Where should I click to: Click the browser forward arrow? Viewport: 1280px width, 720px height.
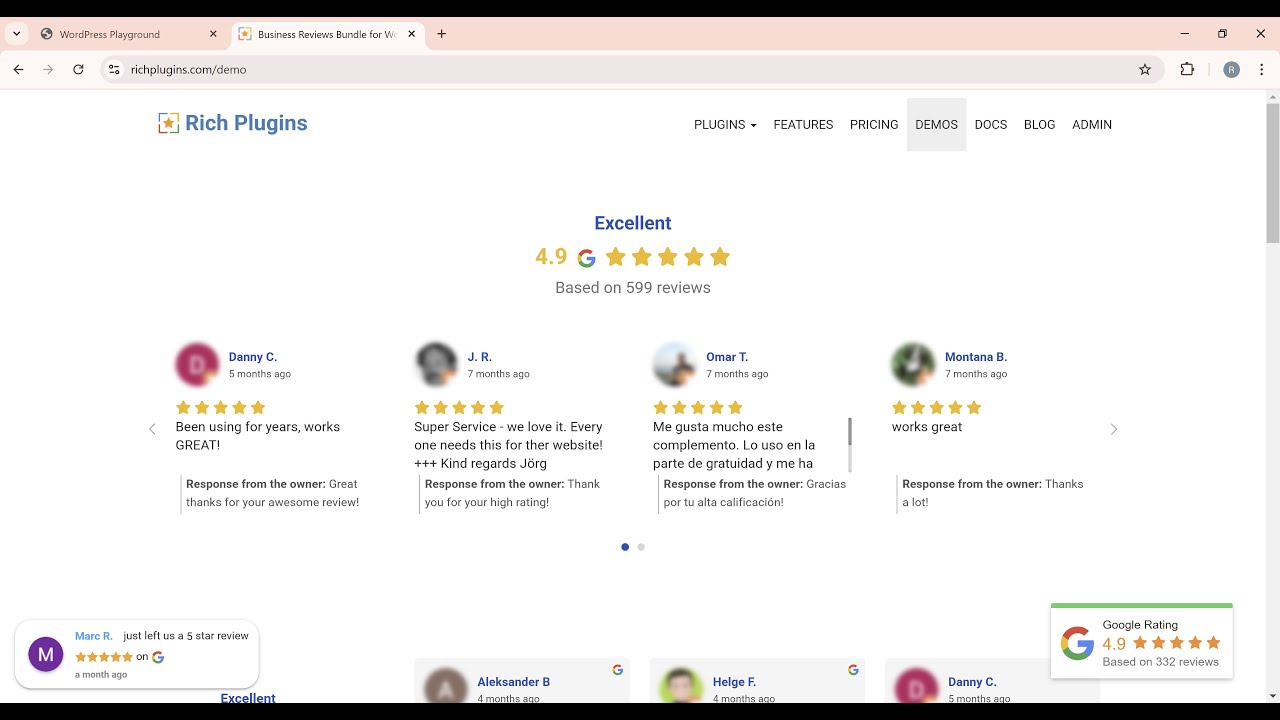click(x=48, y=69)
